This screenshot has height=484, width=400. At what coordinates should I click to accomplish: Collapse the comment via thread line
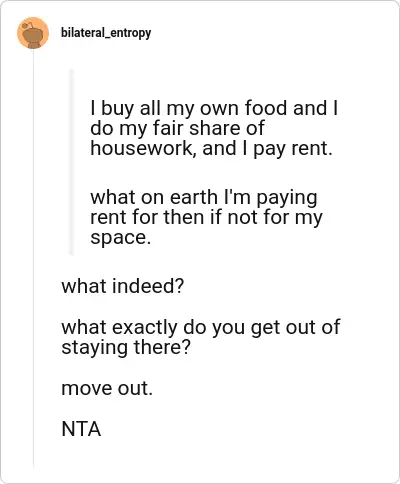point(33,258)
